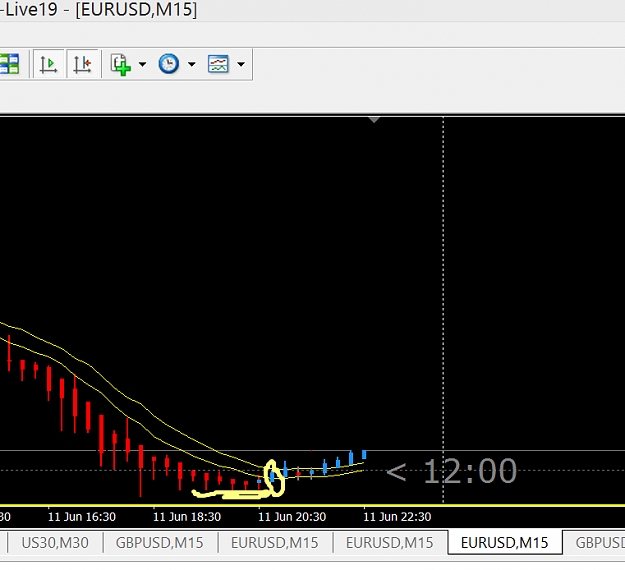
Task: Click the tile windows icon in toolbar
Action: [9, 64]
